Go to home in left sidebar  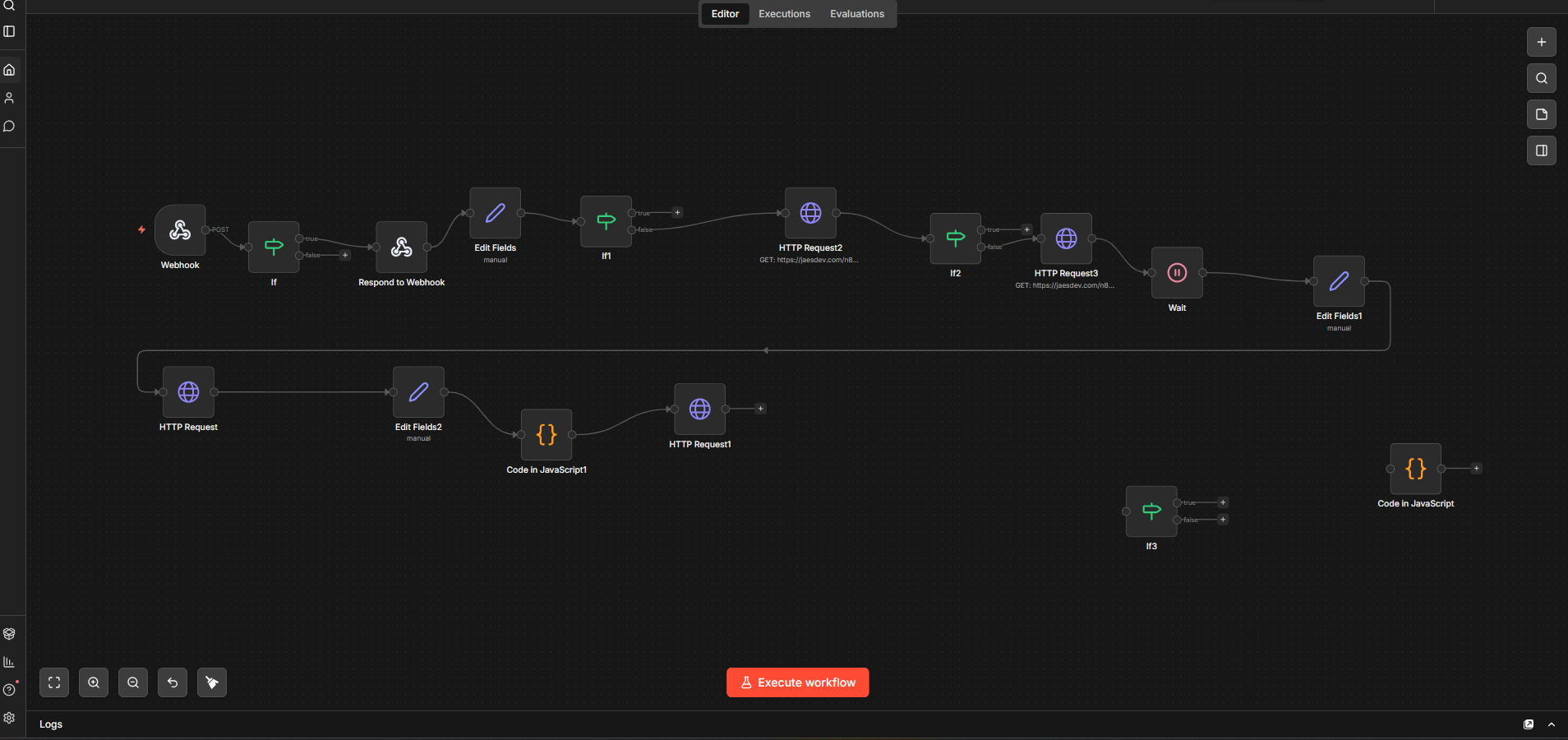tap(10, 70)
